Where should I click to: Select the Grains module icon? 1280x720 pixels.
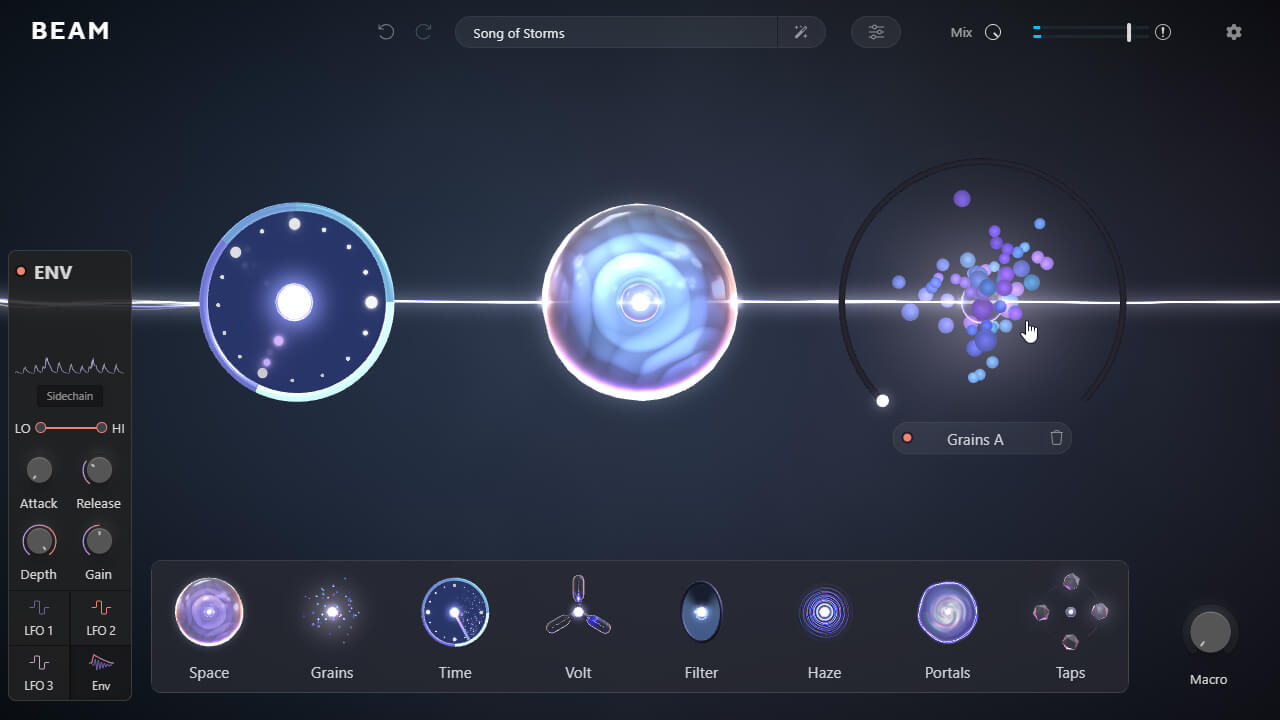click(332, 612)
